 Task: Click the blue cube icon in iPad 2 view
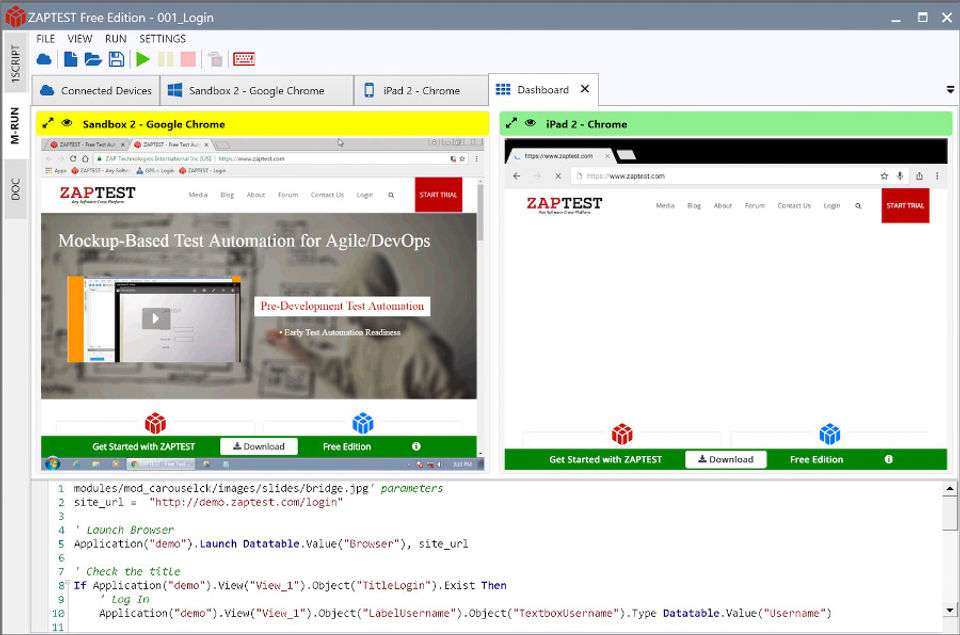coord(830,434)
